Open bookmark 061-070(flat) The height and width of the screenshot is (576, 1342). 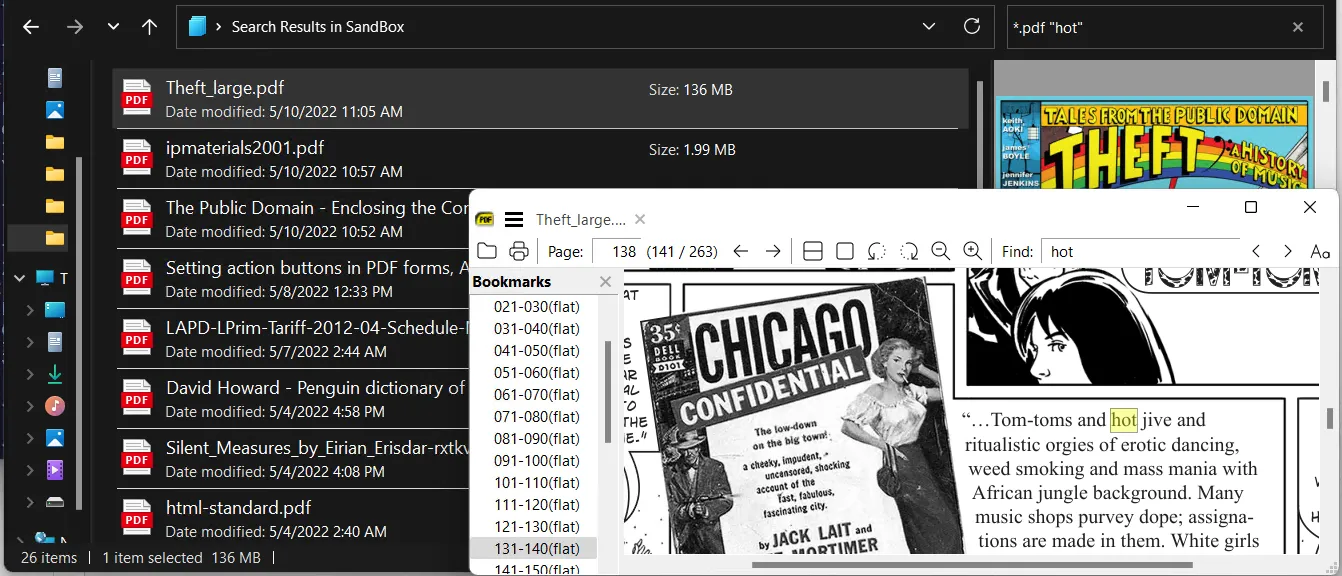tap(537, 395)
